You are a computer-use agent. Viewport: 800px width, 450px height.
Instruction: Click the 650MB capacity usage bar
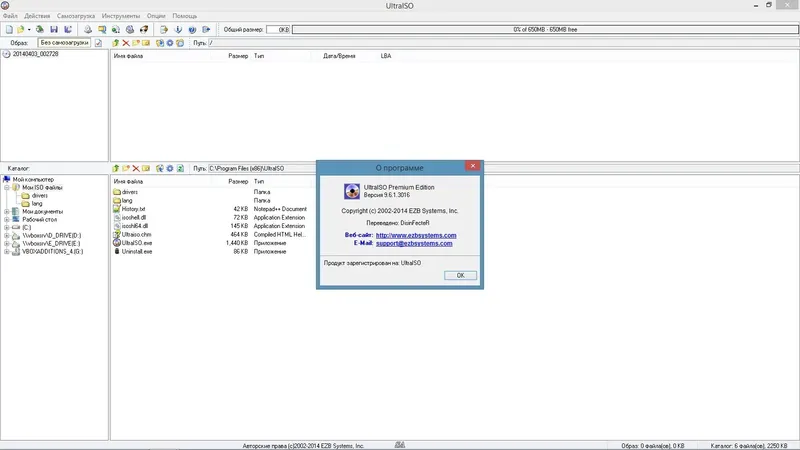click(545, 30)
